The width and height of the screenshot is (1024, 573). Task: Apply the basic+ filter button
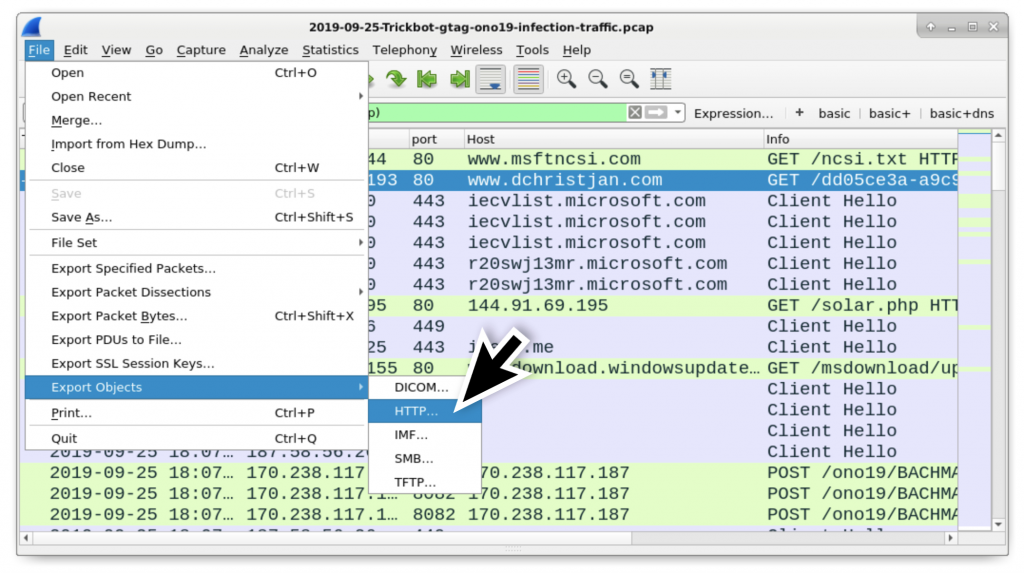[x=889, y=113]
